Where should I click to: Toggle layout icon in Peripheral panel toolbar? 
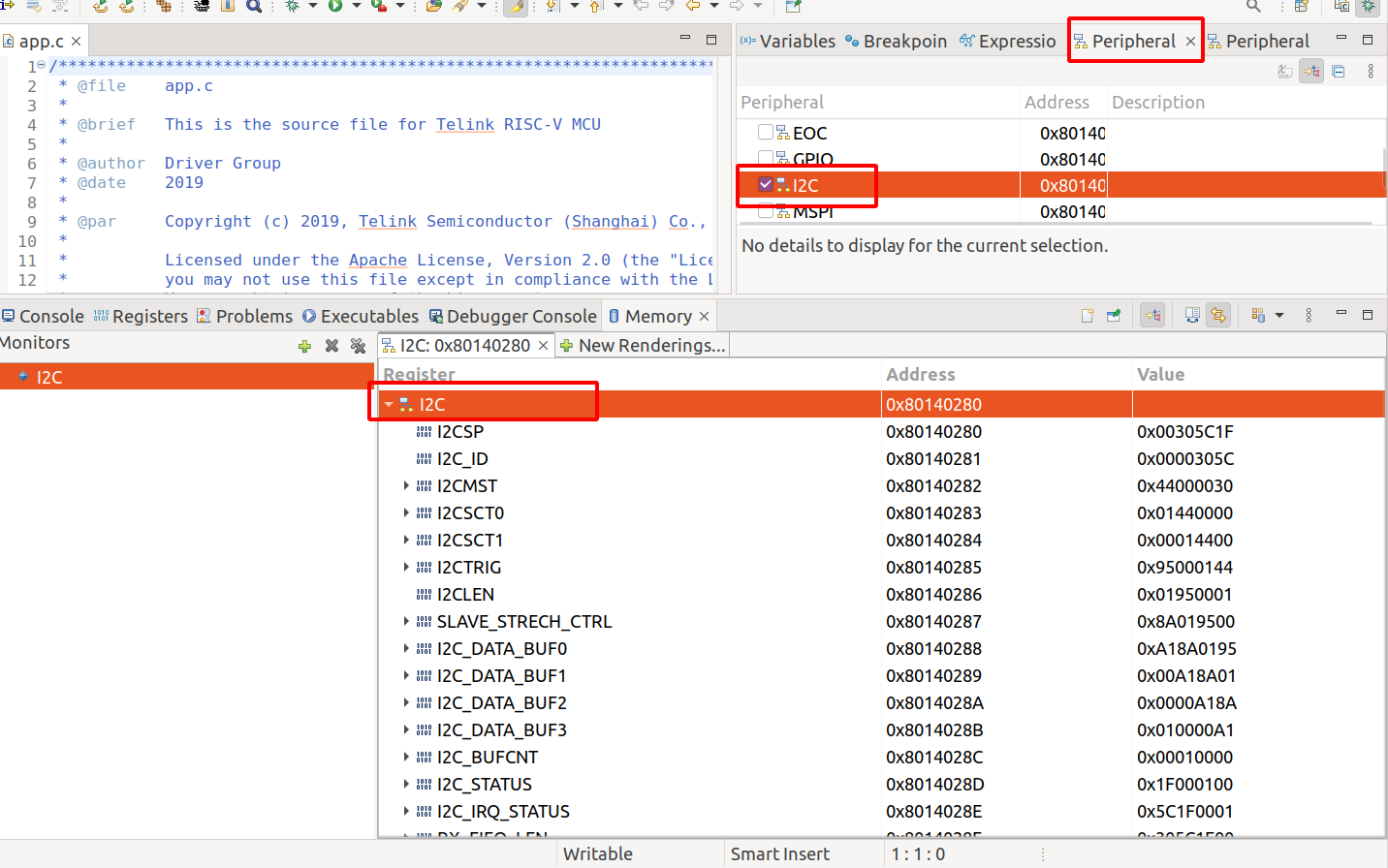click(1311, 72)
